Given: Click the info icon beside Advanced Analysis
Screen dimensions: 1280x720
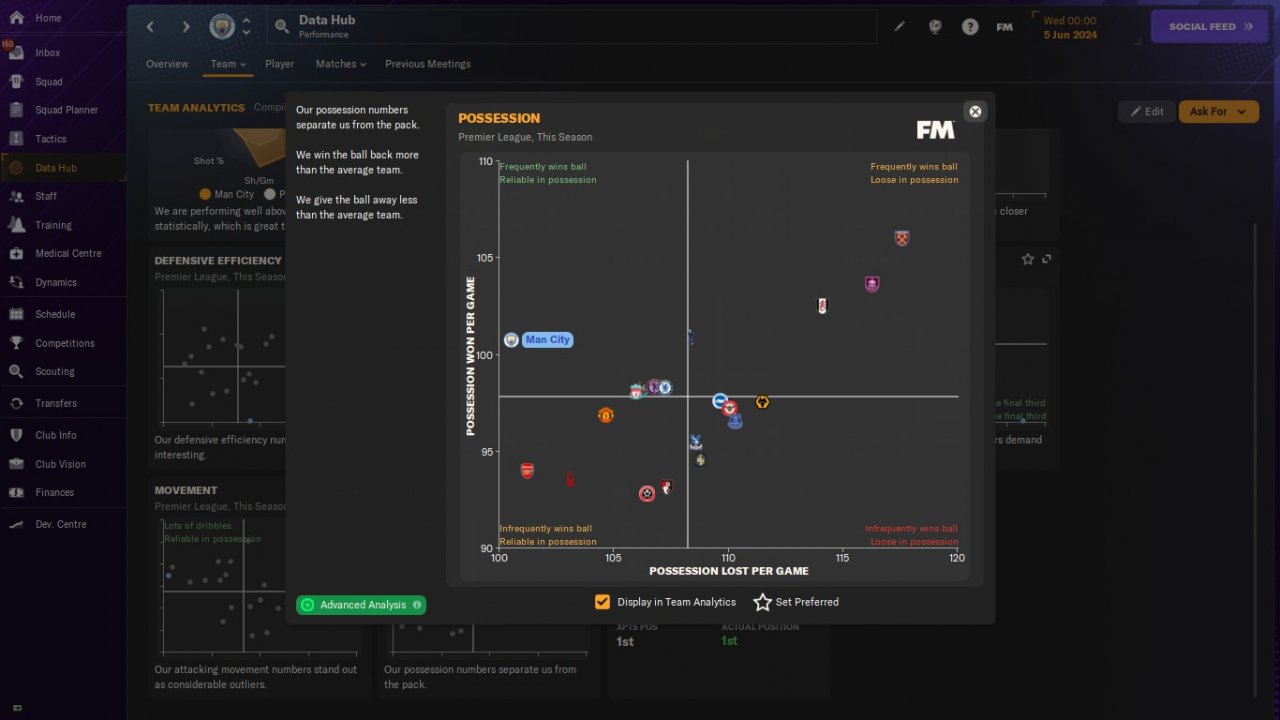Looking at the screenshot, I should click(x=417, y=605).
